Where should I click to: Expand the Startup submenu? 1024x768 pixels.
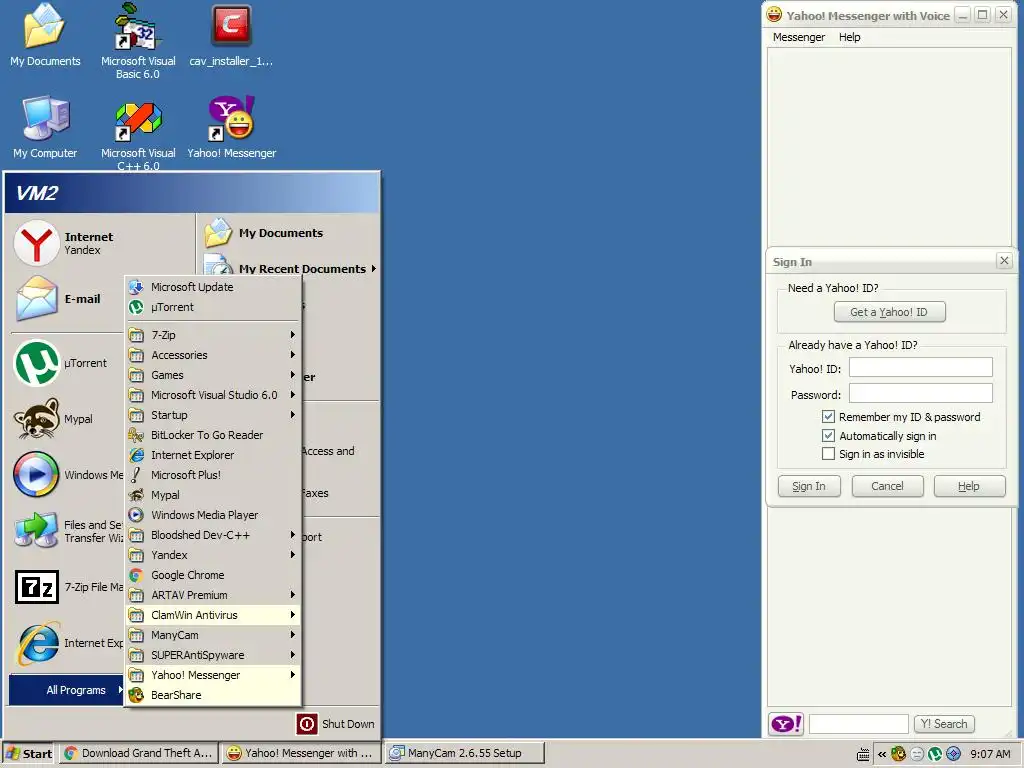click(213, 415)
